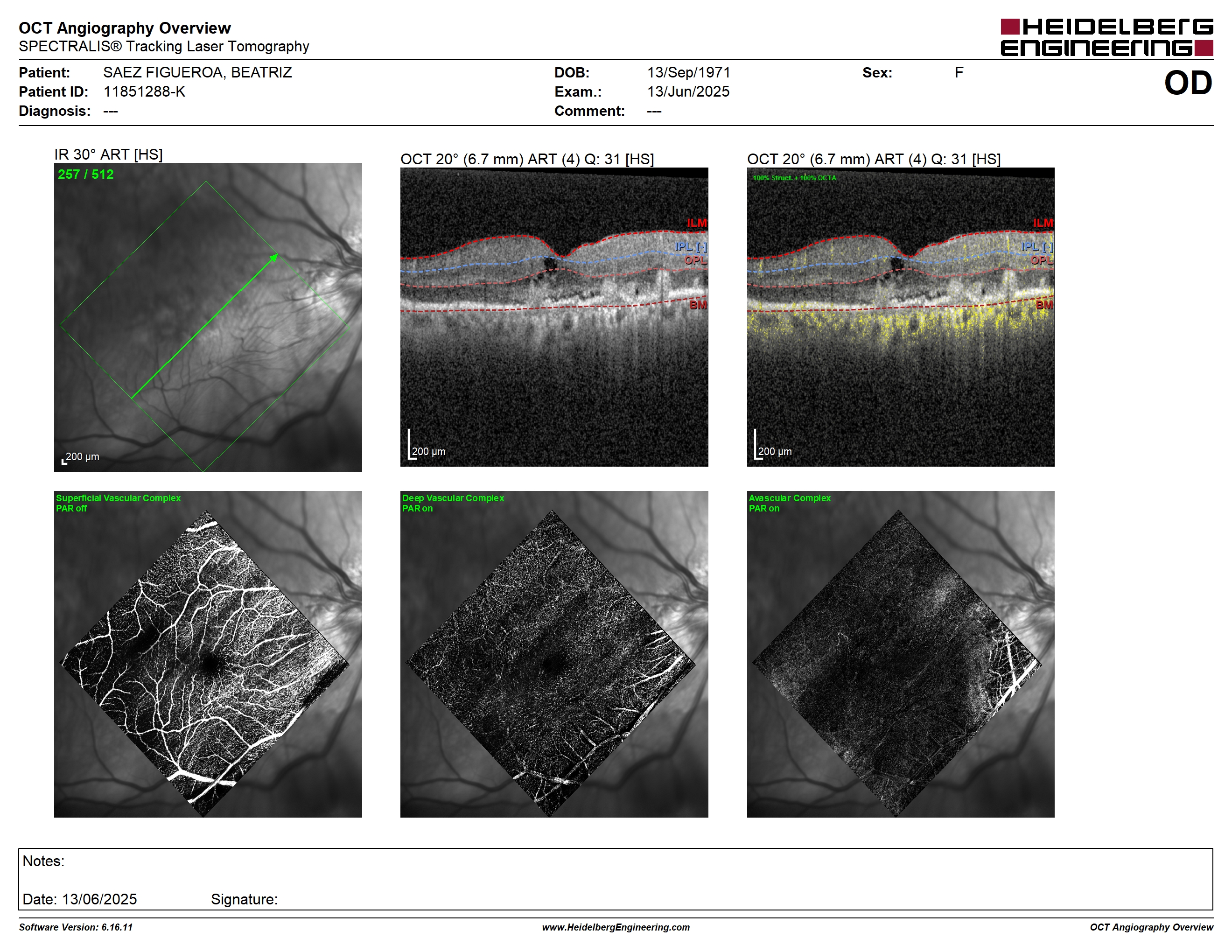Click the Heidelberg Engineering logo
The image size is (1232, 952).
pos(1107,37)
